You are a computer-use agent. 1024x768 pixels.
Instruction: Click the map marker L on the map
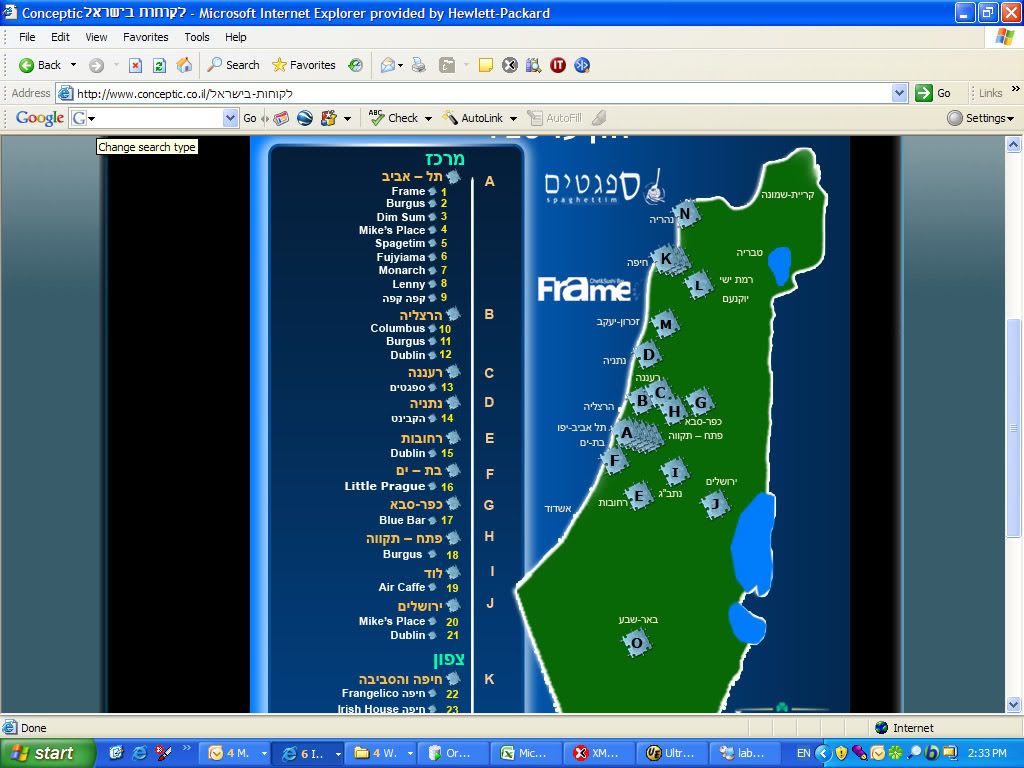pos(699,285)
